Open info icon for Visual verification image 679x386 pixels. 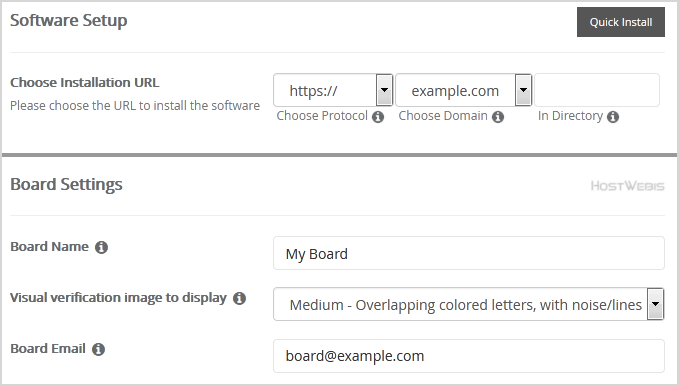[x=239, y=298]
